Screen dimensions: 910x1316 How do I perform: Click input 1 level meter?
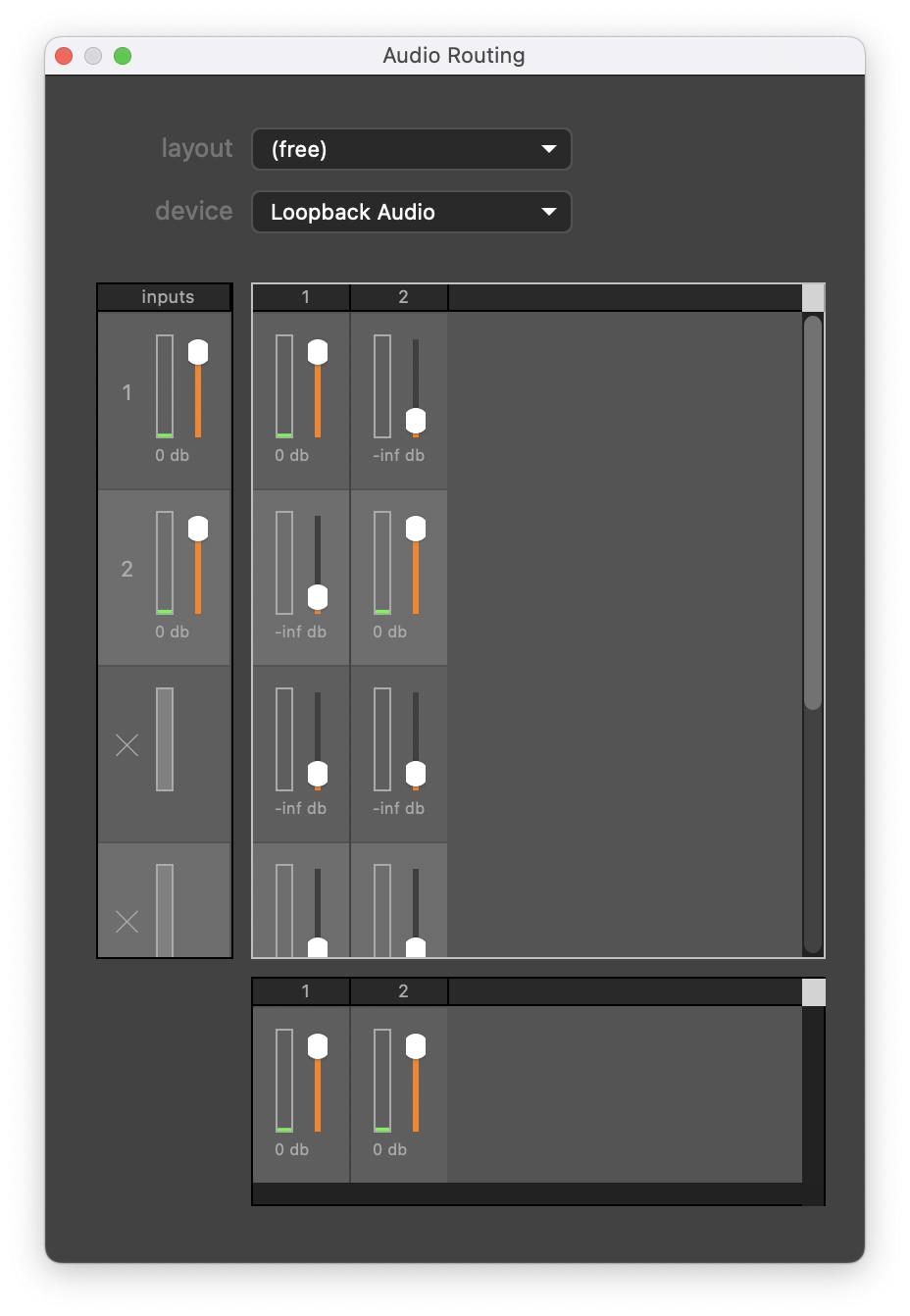(x=165, y=386)
